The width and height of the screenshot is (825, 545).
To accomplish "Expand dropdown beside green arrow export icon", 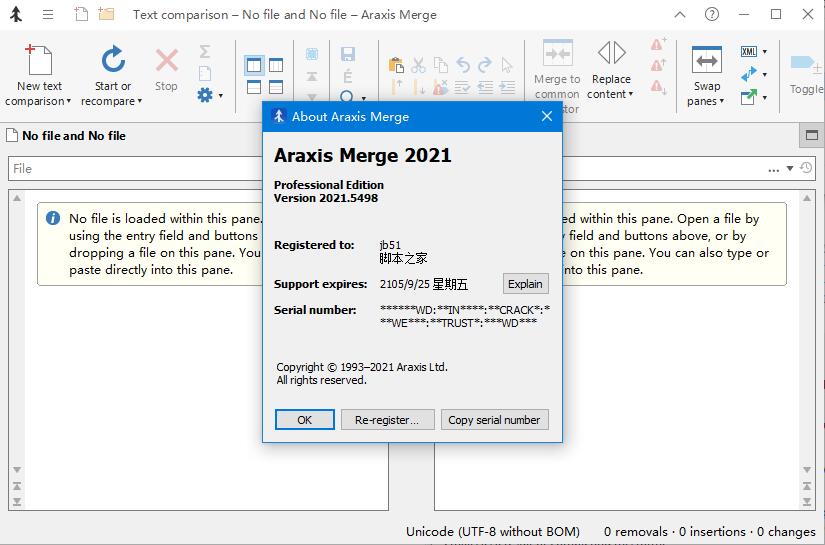I will (x=765, y=97).
